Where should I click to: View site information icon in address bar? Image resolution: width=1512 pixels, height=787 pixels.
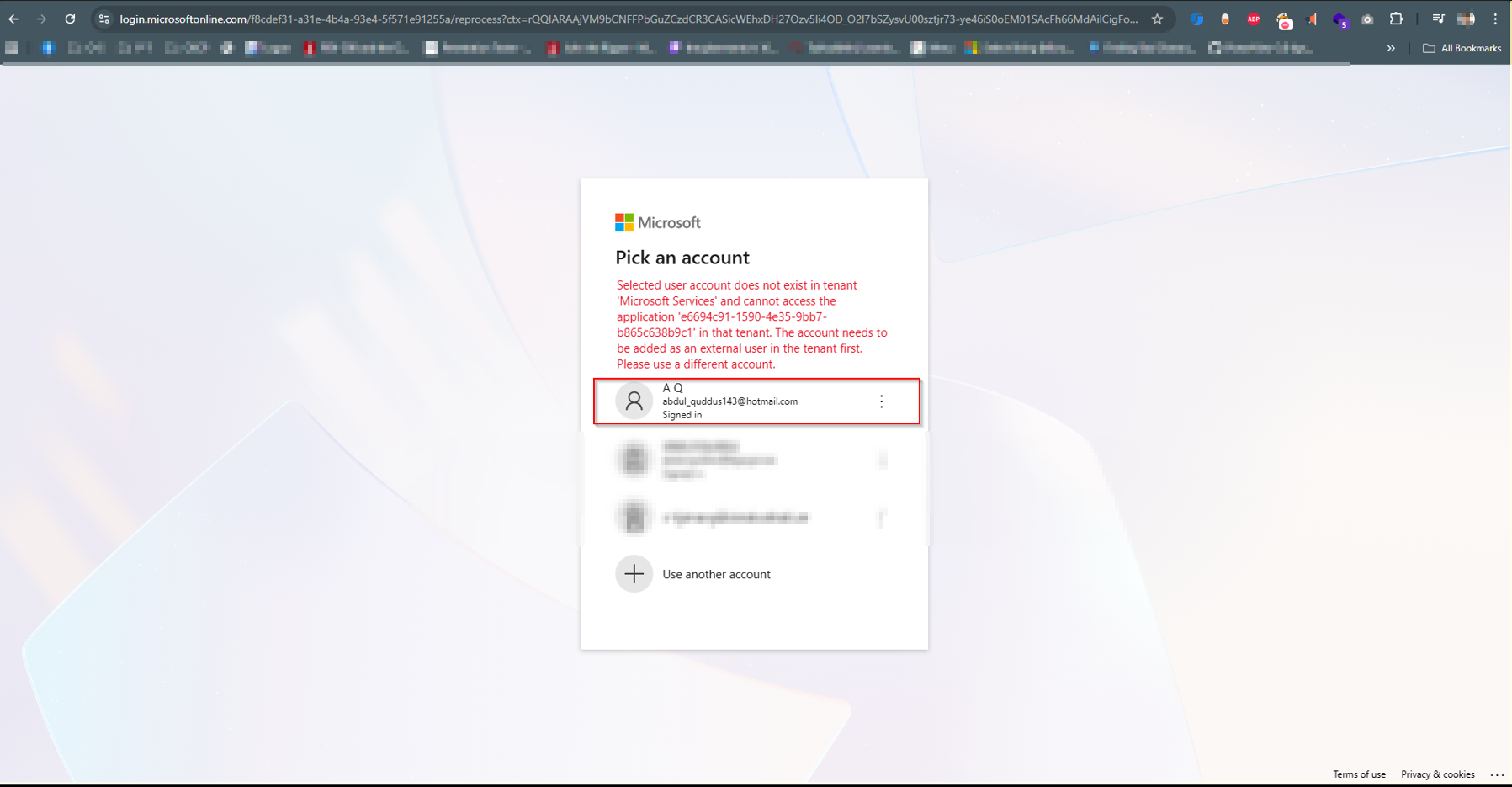click(103, 19)
